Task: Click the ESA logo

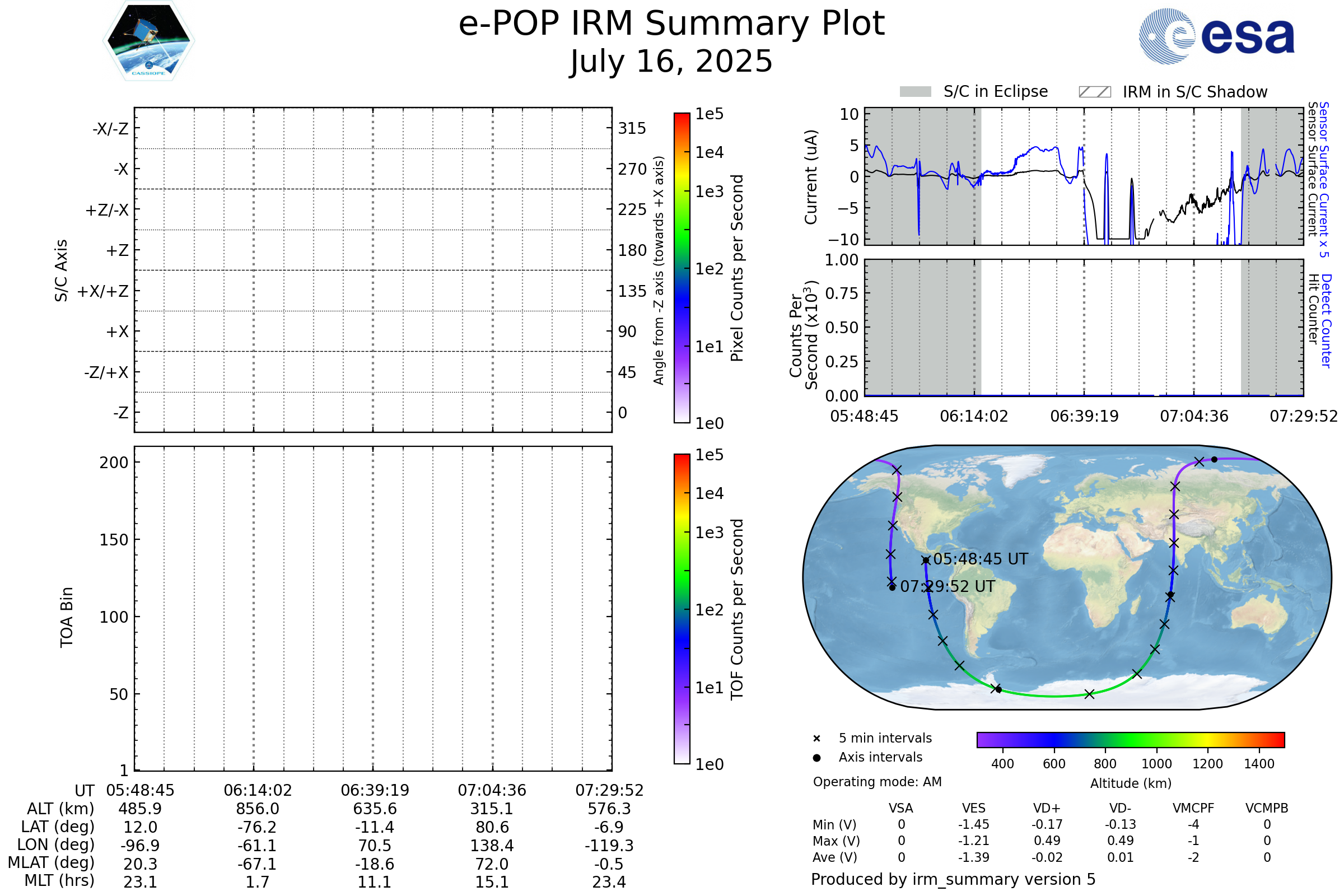Action: pos(1216,36)
